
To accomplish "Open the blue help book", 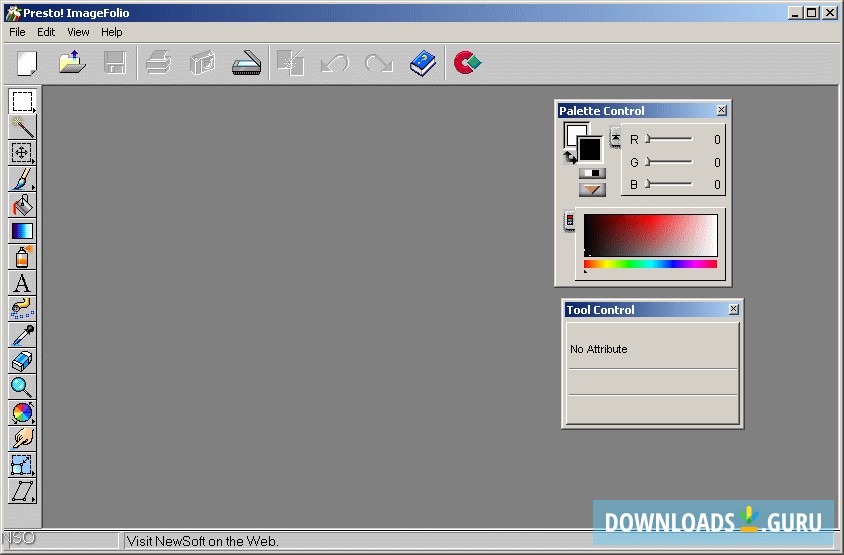I will pos(423,63).
